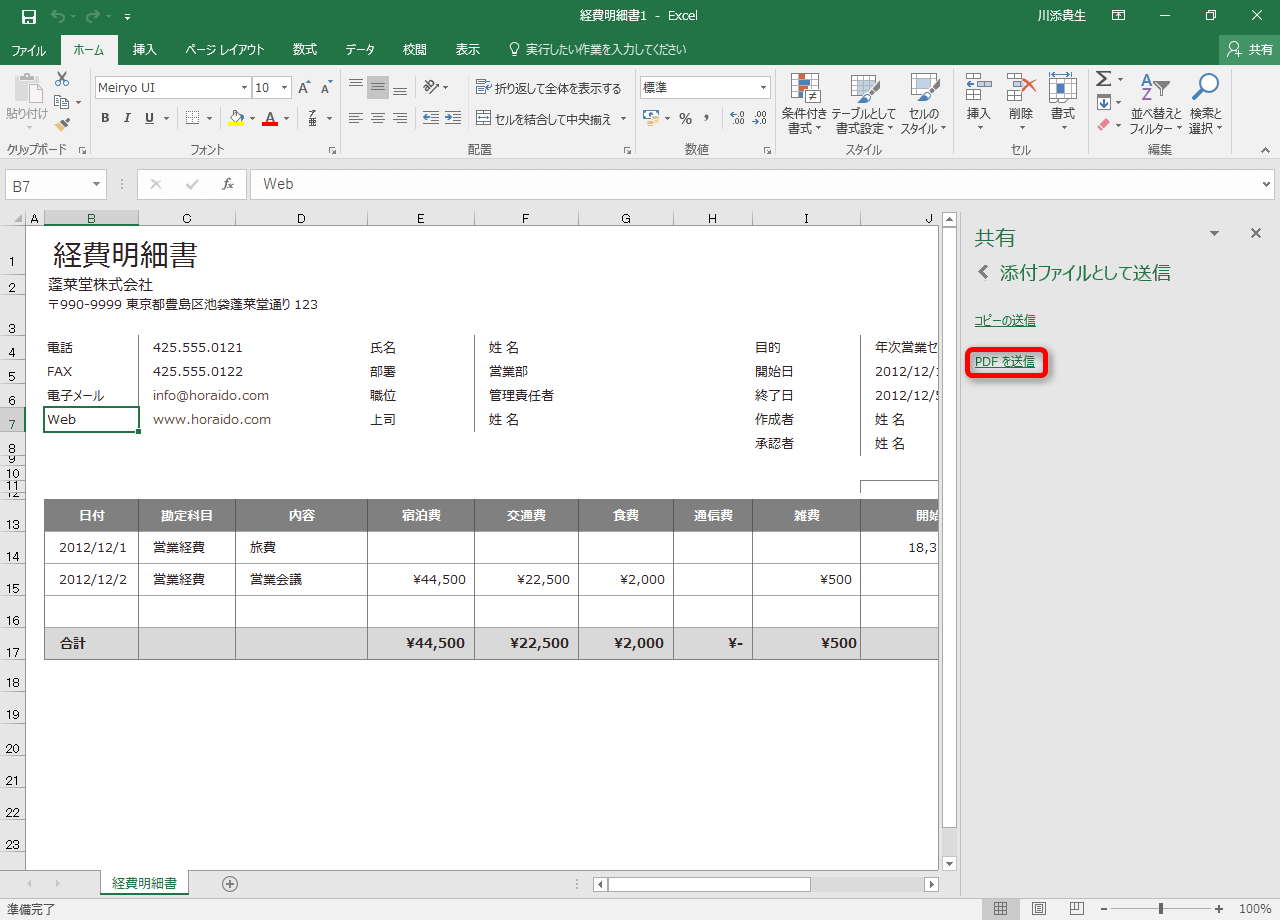This screenshot has height=920, width=1280.
Task: Click the Insert cells (挿入) icon
Action: (x=978, y=88)
